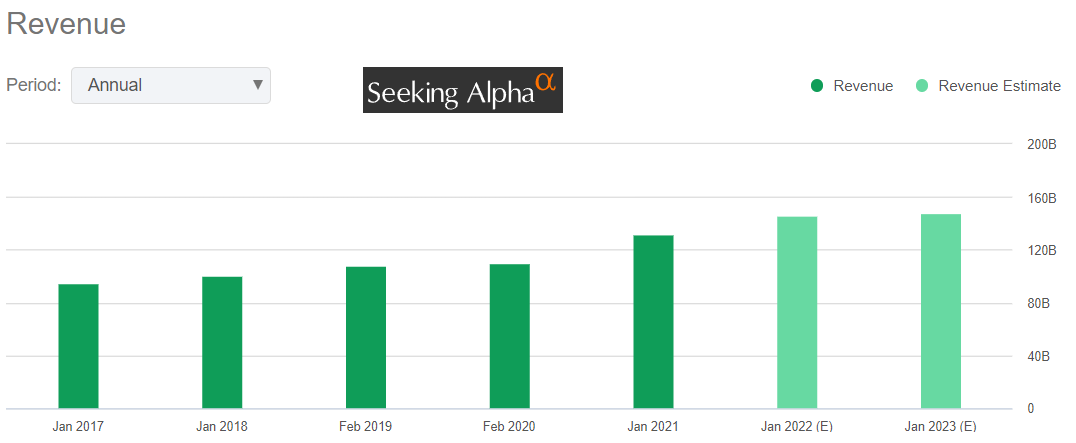The width and height of the screenshot is (1076, 443).
Task: Open the Period dropdown set to Annual
Action: click(170, 85)
